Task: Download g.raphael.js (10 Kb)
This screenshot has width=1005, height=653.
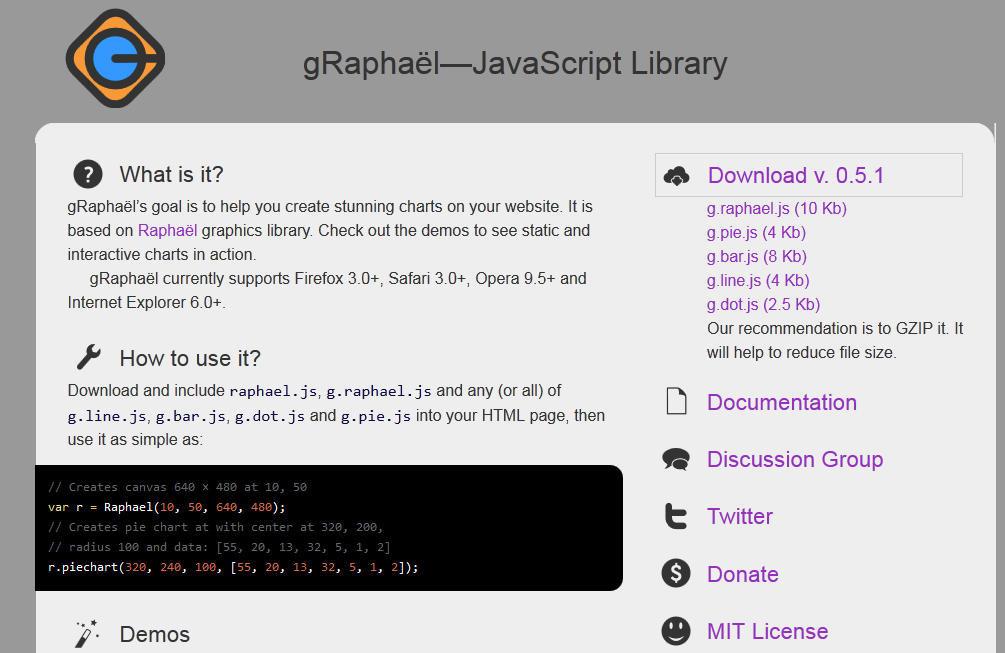Action: coord(776,209)
